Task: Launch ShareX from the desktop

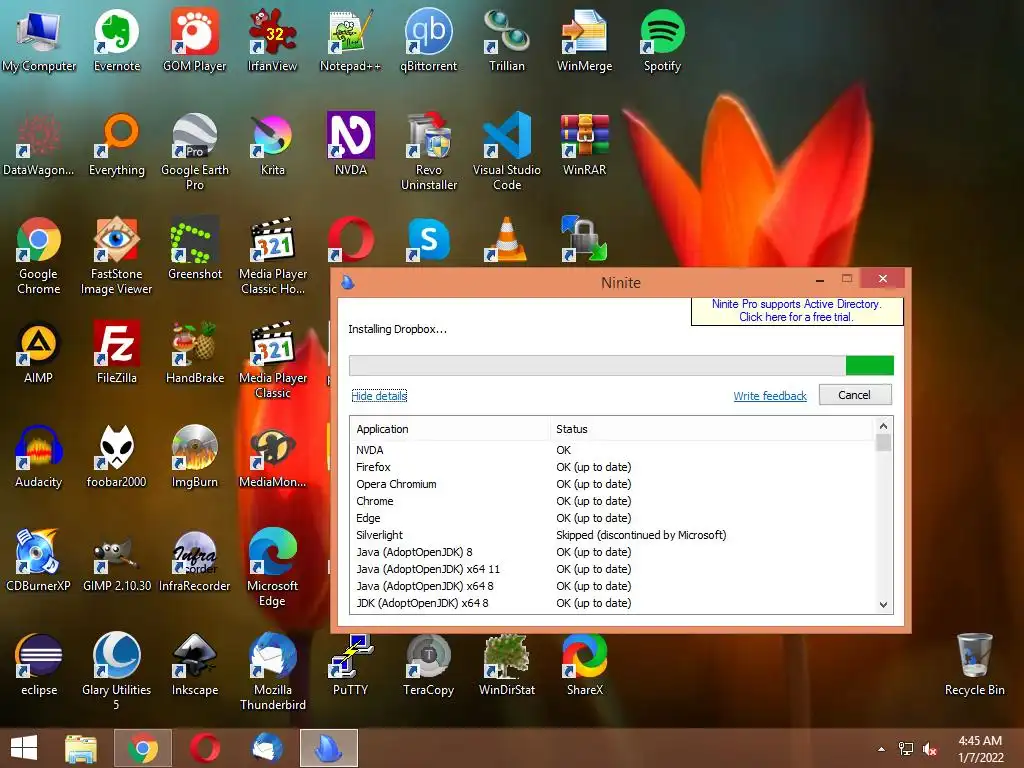Action: 584,666
